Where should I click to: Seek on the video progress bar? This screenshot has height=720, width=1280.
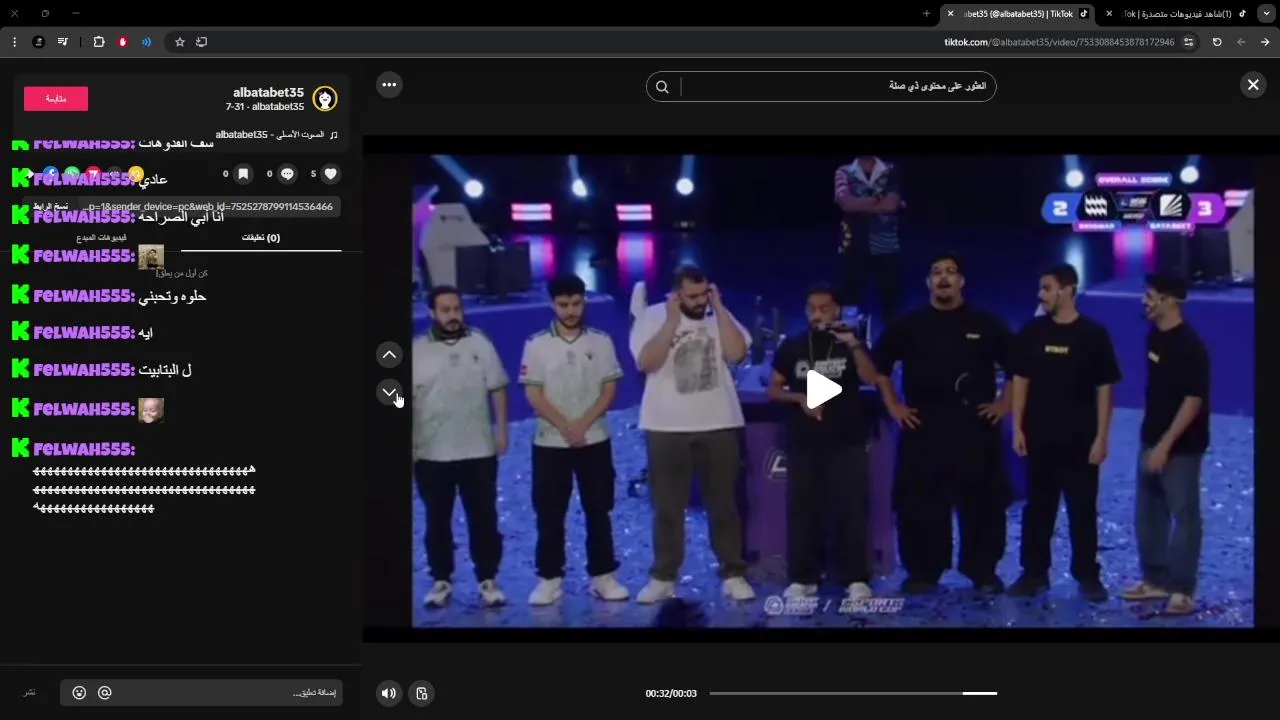tap(853, 693)
